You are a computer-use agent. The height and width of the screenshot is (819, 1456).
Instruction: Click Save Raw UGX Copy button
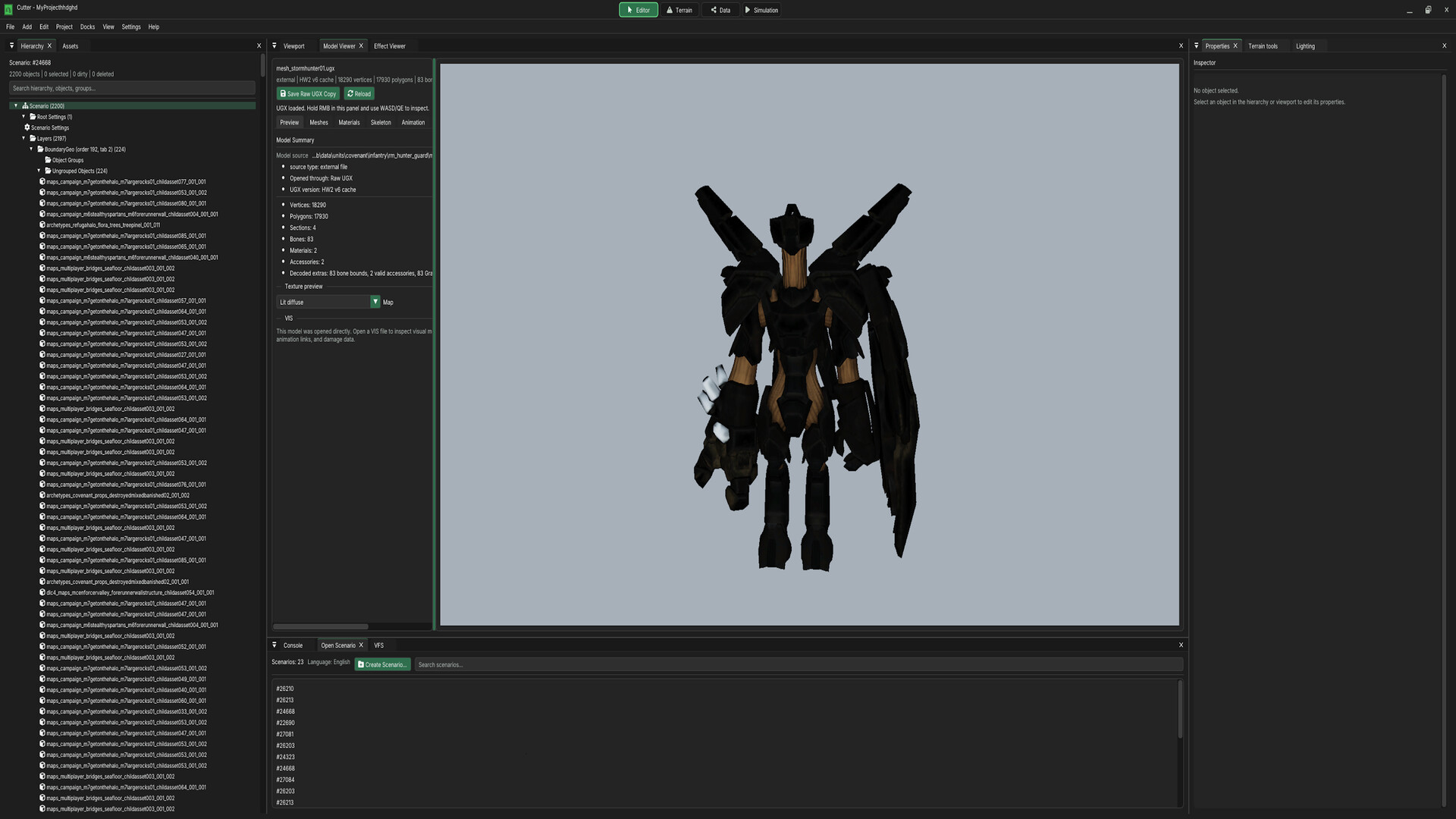pos(309,94)
